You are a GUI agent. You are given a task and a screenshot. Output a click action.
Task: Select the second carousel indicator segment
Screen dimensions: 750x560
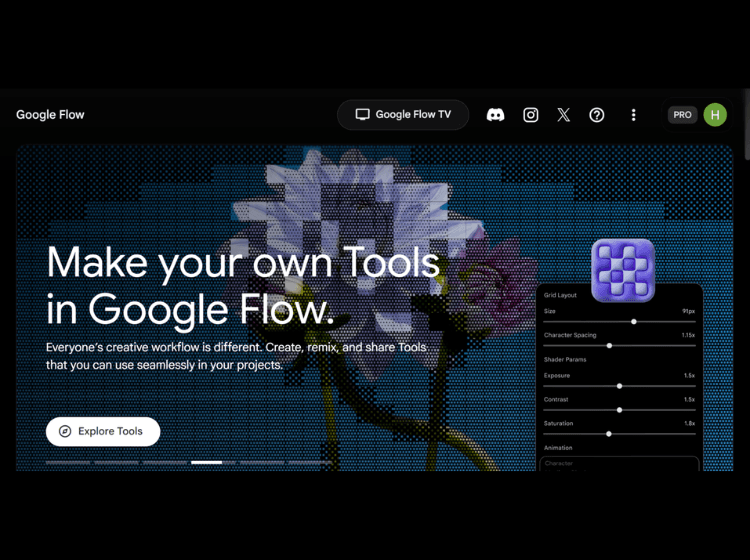116,462
